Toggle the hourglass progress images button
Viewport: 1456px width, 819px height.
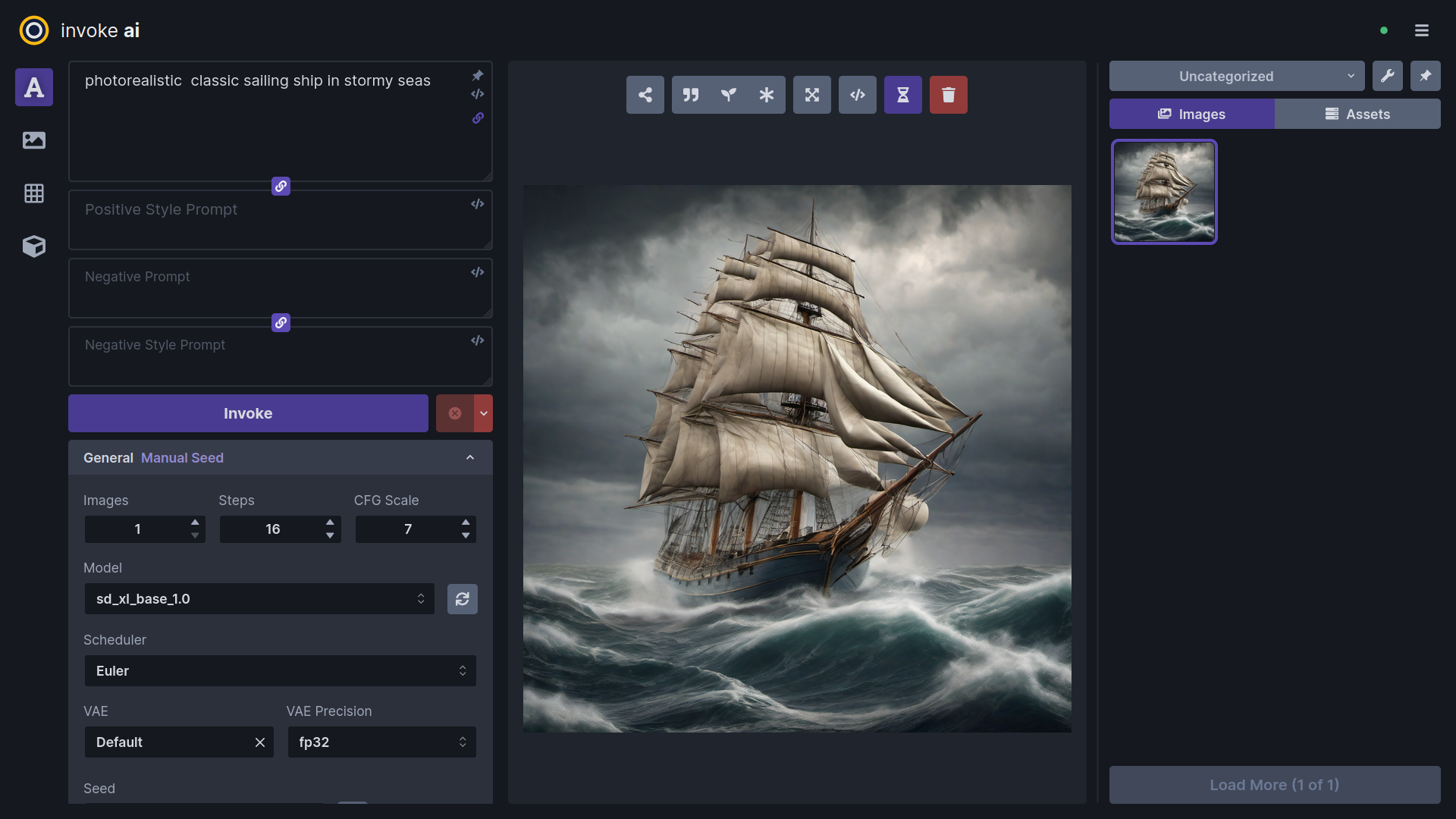[902, 95]
